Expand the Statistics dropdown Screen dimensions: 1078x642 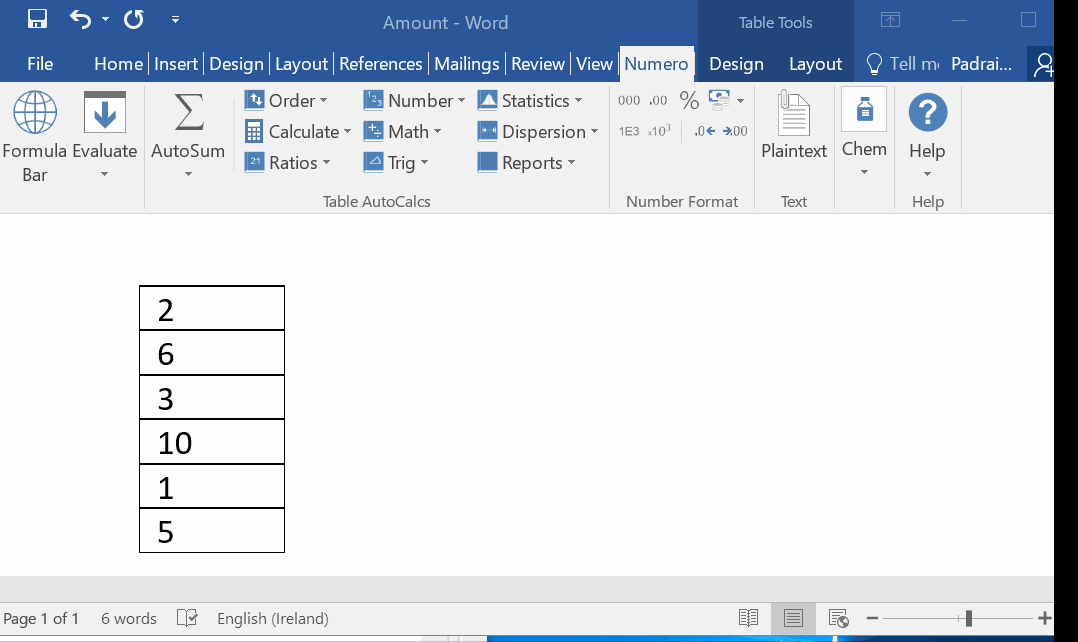tap(530, 100)
